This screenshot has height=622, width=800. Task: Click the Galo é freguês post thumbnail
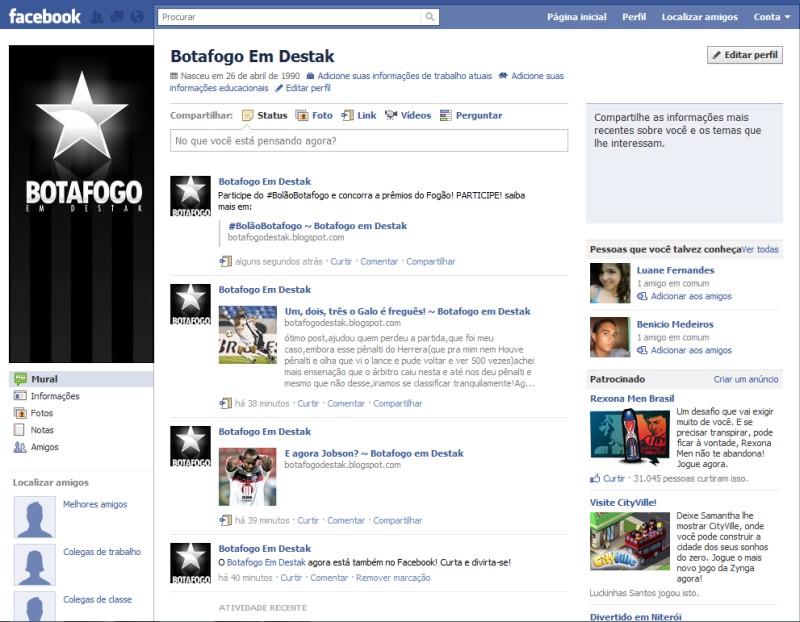pos(248,335)
